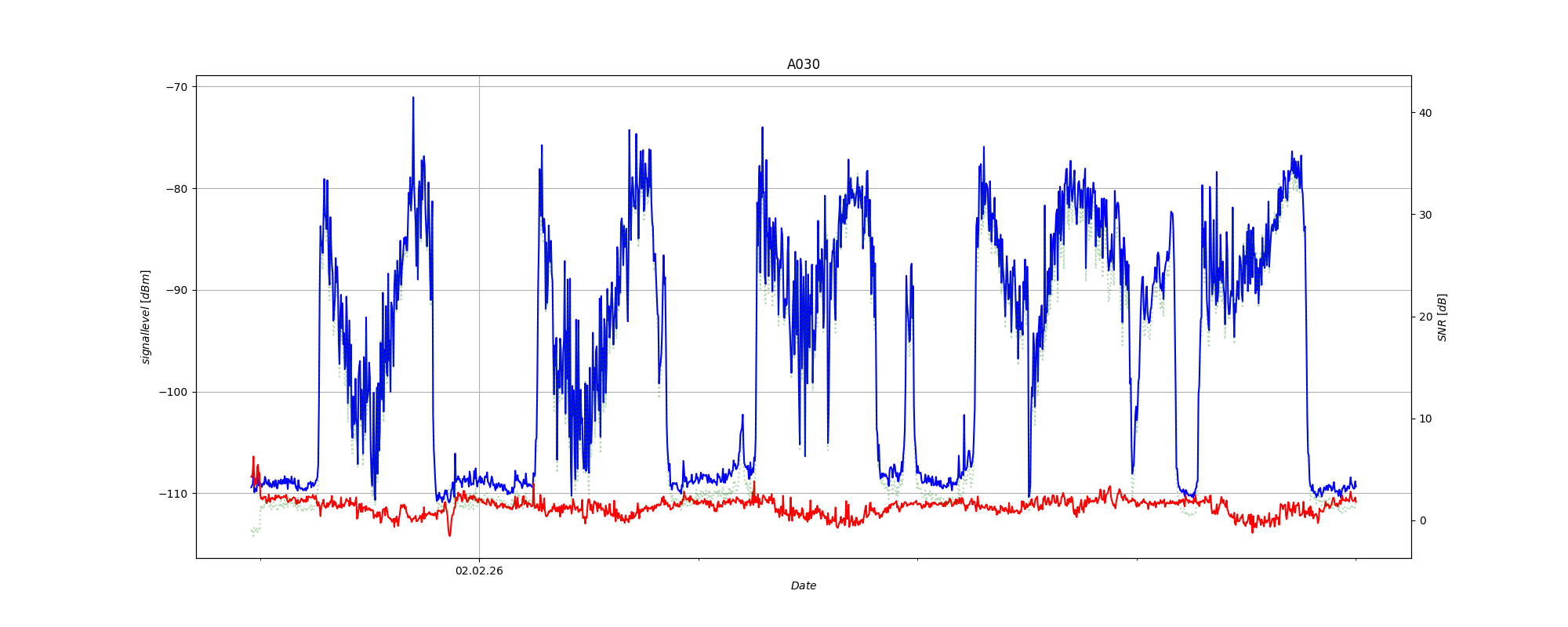Click the 10 tick on SNR axis
The width and height of the screenshot is (1568, 627).
pyautogui.click(x=1425, y=419)
